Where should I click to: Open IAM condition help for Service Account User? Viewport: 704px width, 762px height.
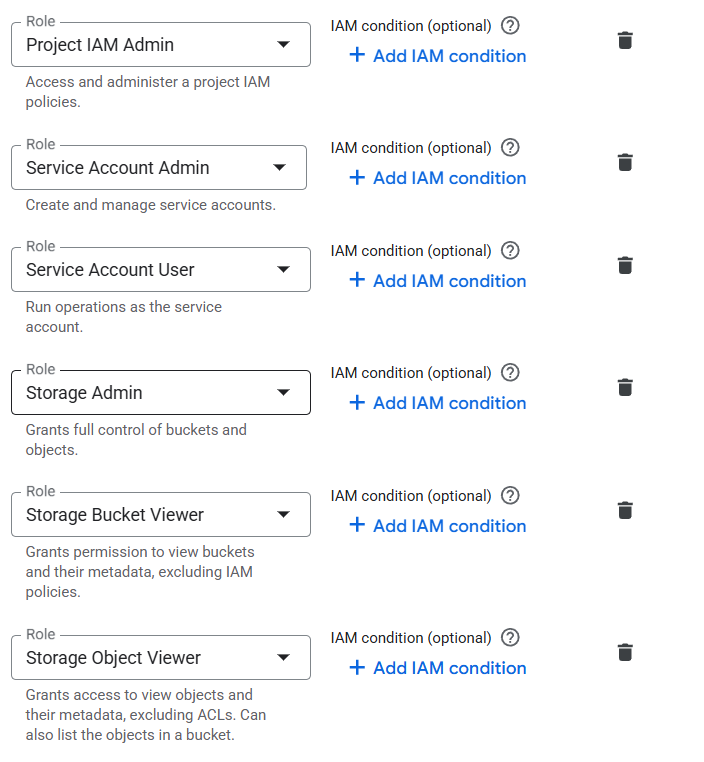pyautogui.click(x=510, y=251)
